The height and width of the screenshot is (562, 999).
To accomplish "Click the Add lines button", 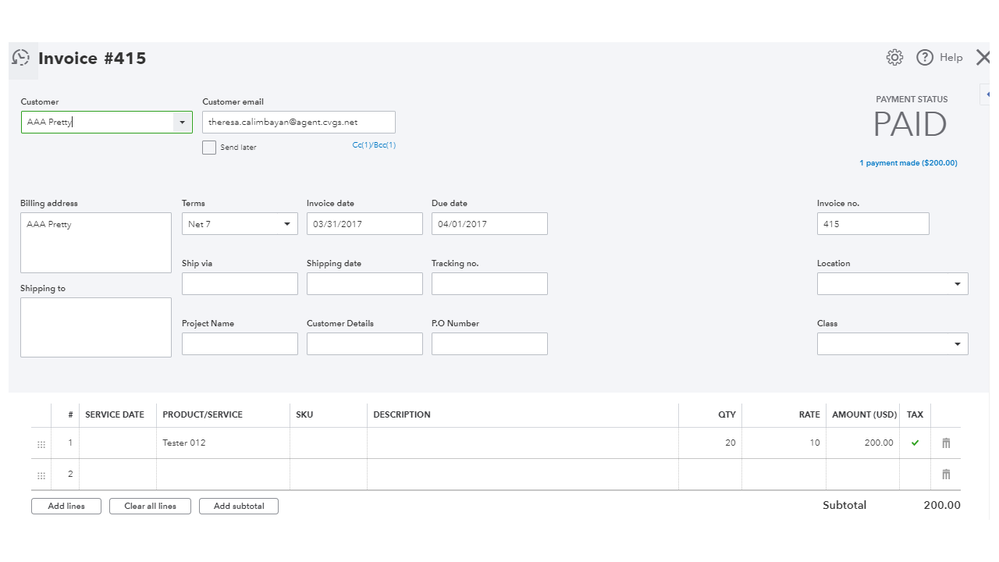I will click(x=66, y=506).
